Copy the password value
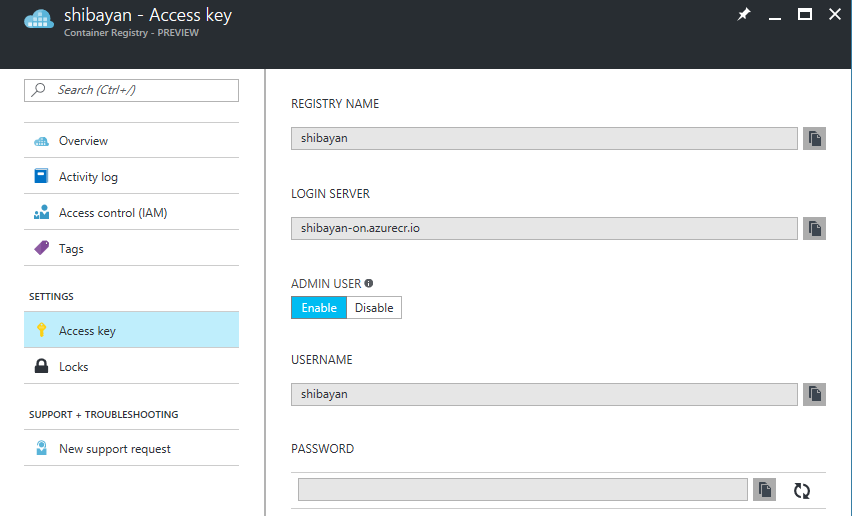Image resolution: width=852 pixels, height=516 pixels. (765, 490)
